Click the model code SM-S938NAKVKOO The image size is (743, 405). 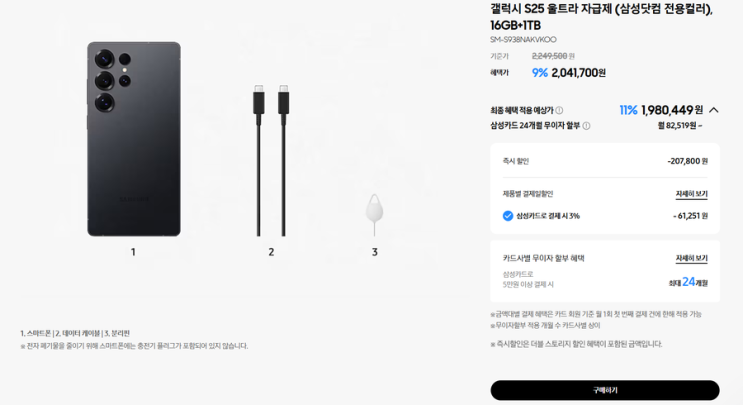523,39
